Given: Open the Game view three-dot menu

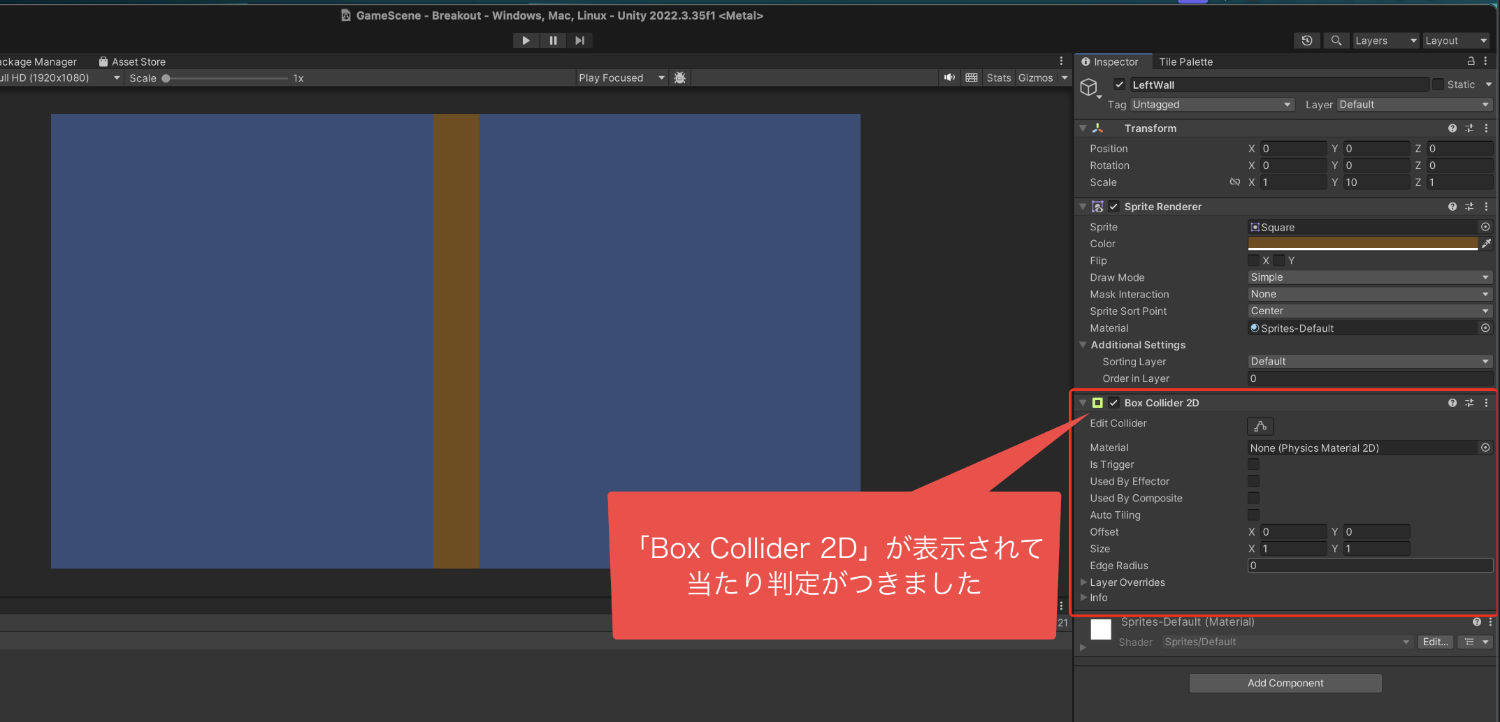Looking at the screenshot, I should (1061, 61).
